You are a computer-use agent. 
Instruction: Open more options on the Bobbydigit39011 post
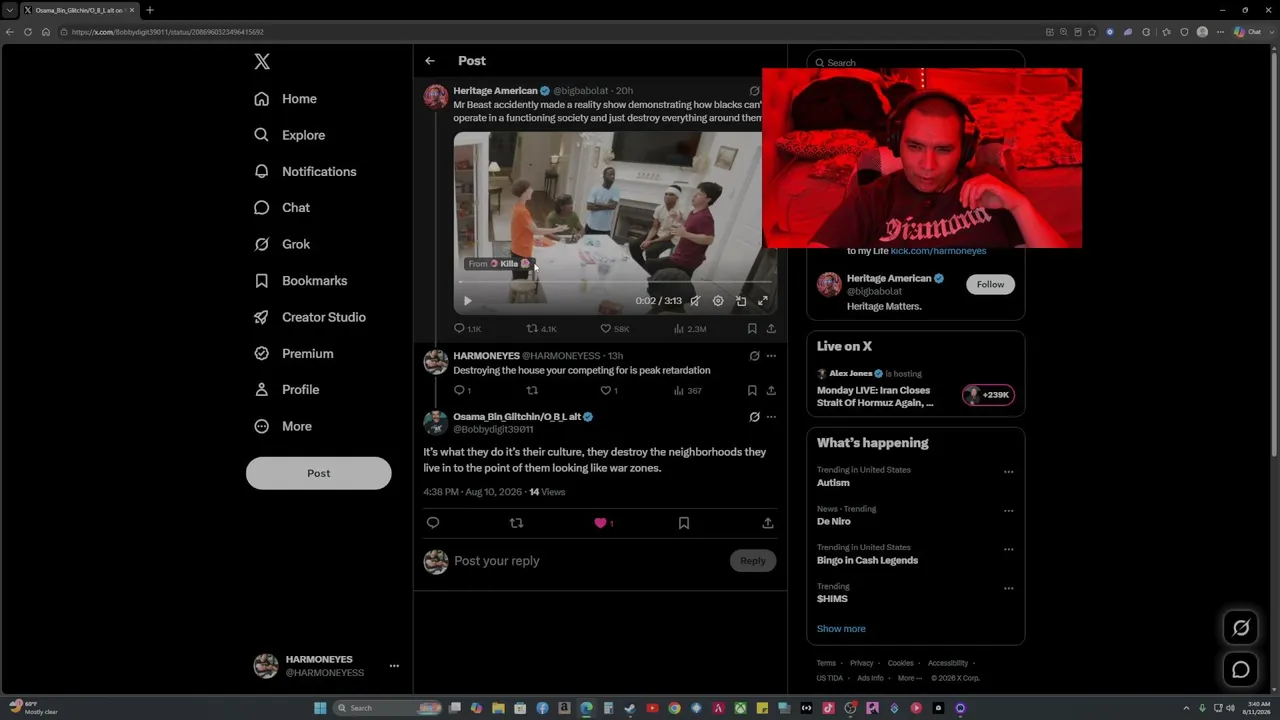[771, 417]
